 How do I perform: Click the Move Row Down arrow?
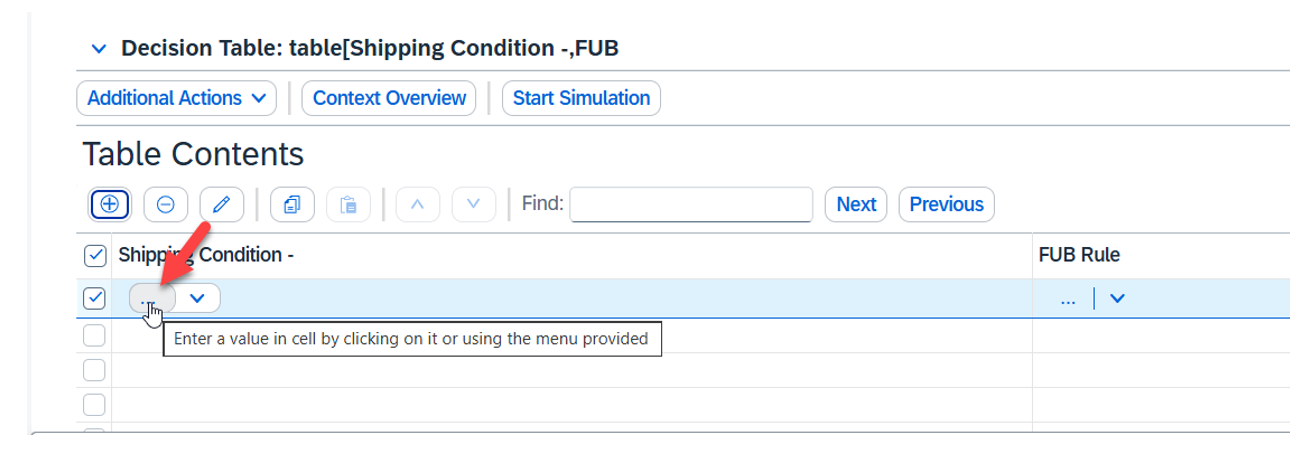(x=474, y=204)
